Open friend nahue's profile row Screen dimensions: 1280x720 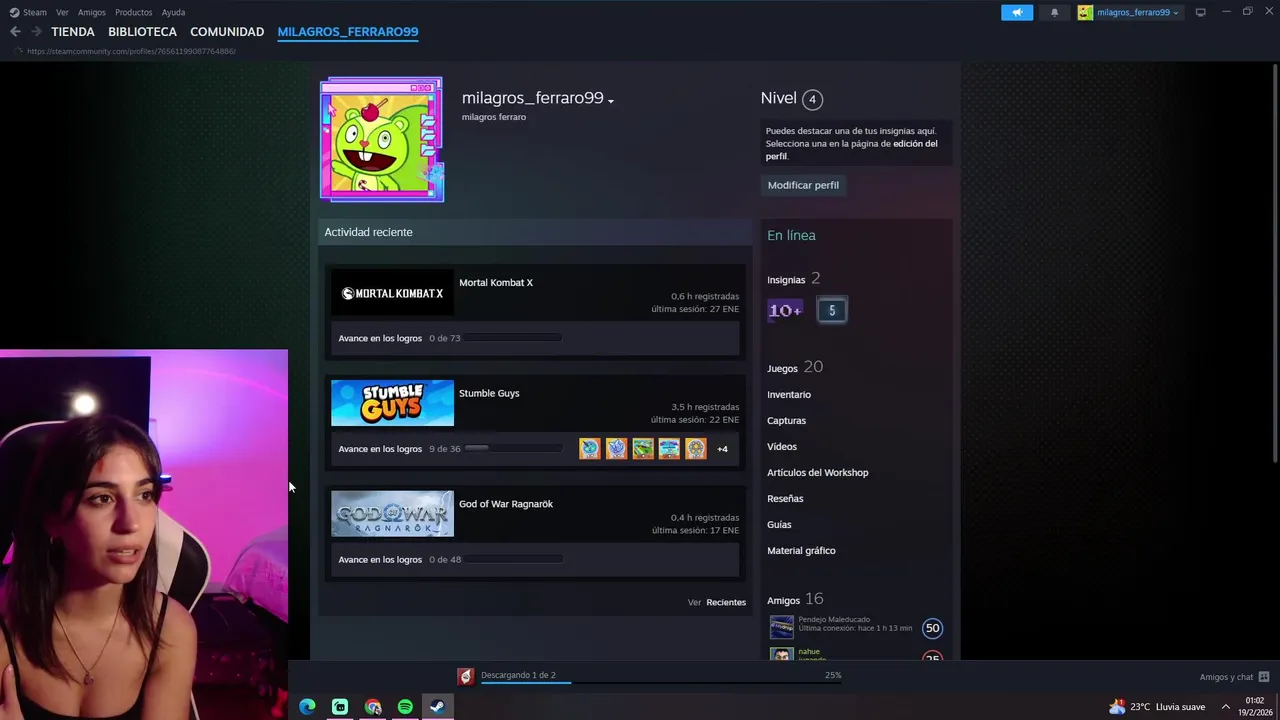pos(855,653)
